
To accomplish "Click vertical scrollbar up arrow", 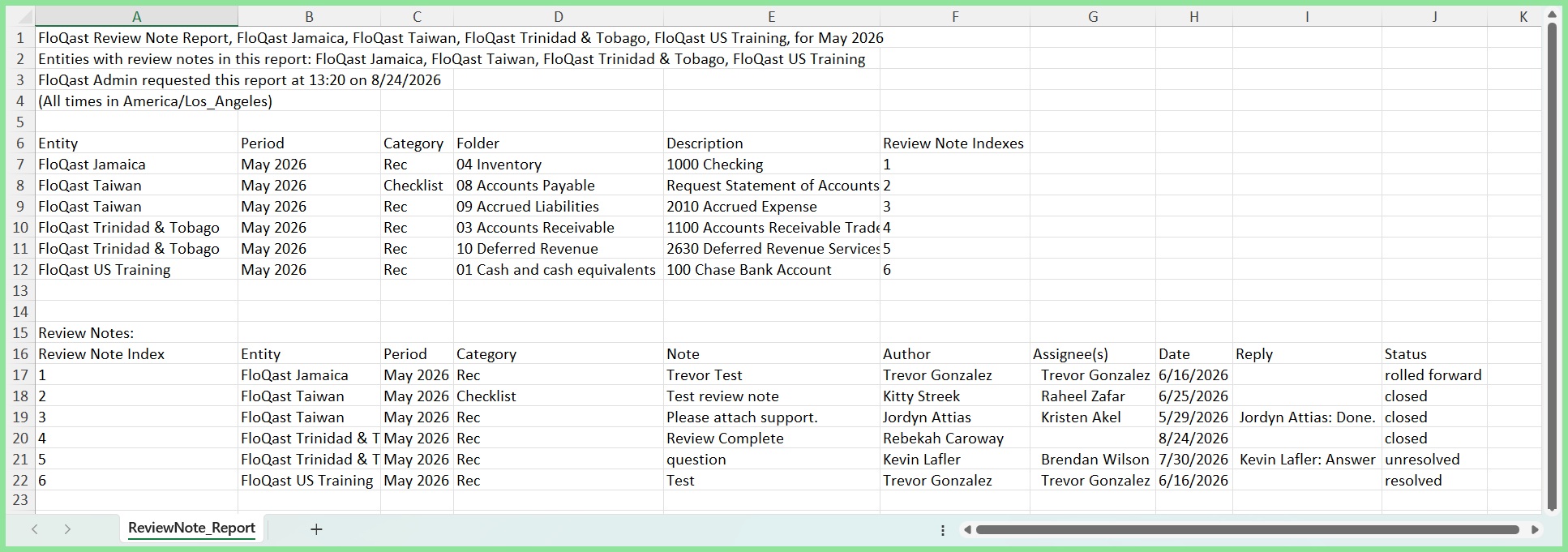I will pyautogui.click(x=1552, y=15).
